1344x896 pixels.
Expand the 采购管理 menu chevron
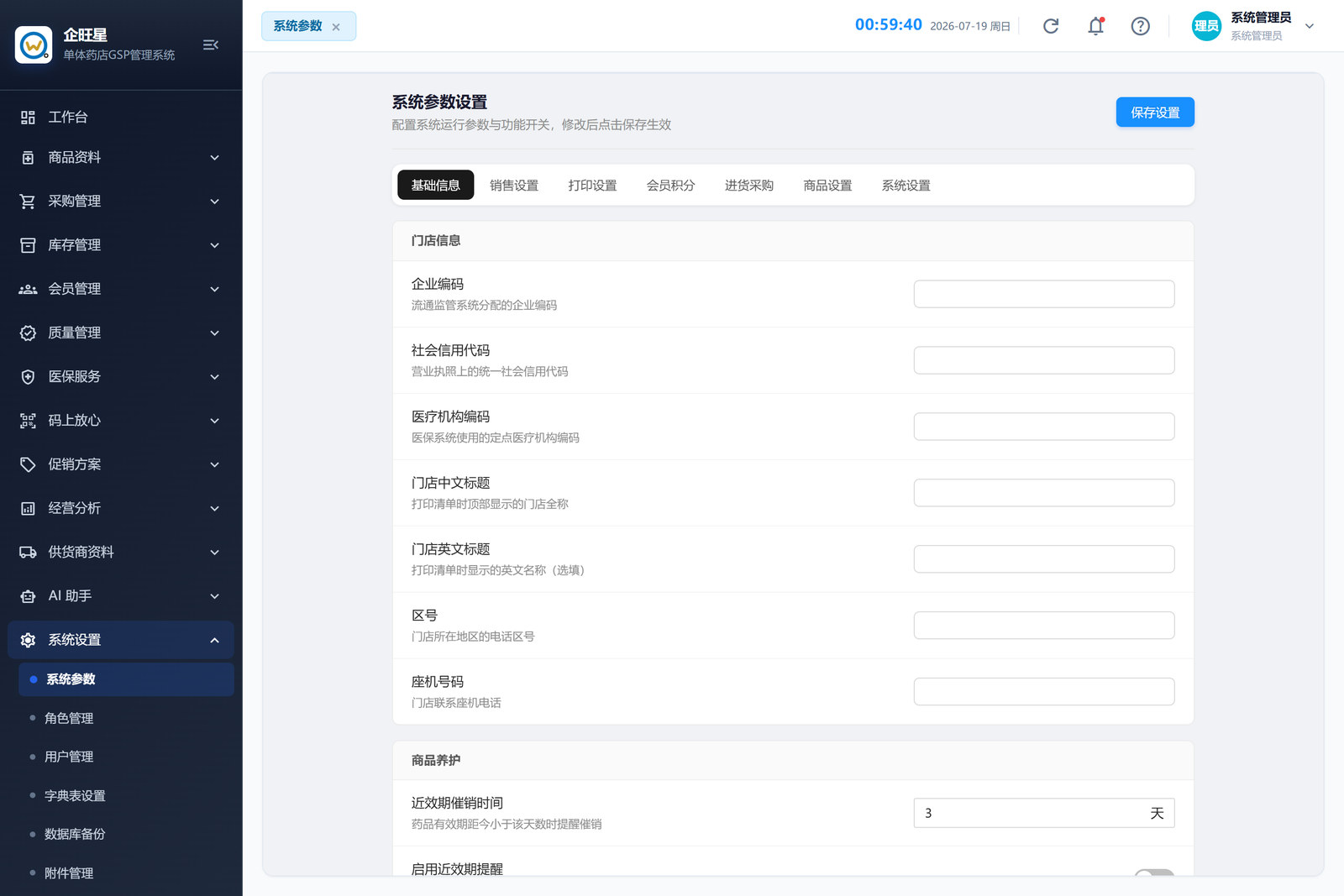click(x=214, y=202)
